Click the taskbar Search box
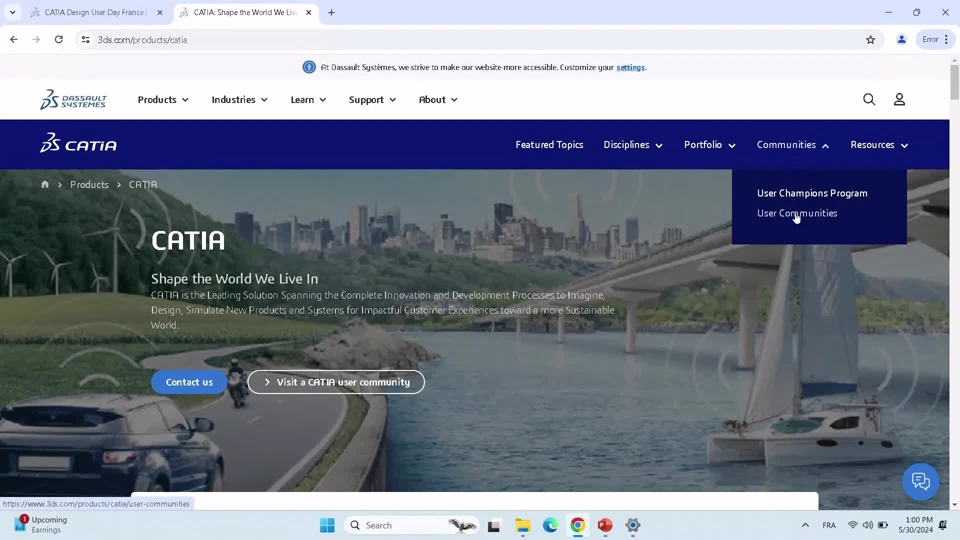 412,525
